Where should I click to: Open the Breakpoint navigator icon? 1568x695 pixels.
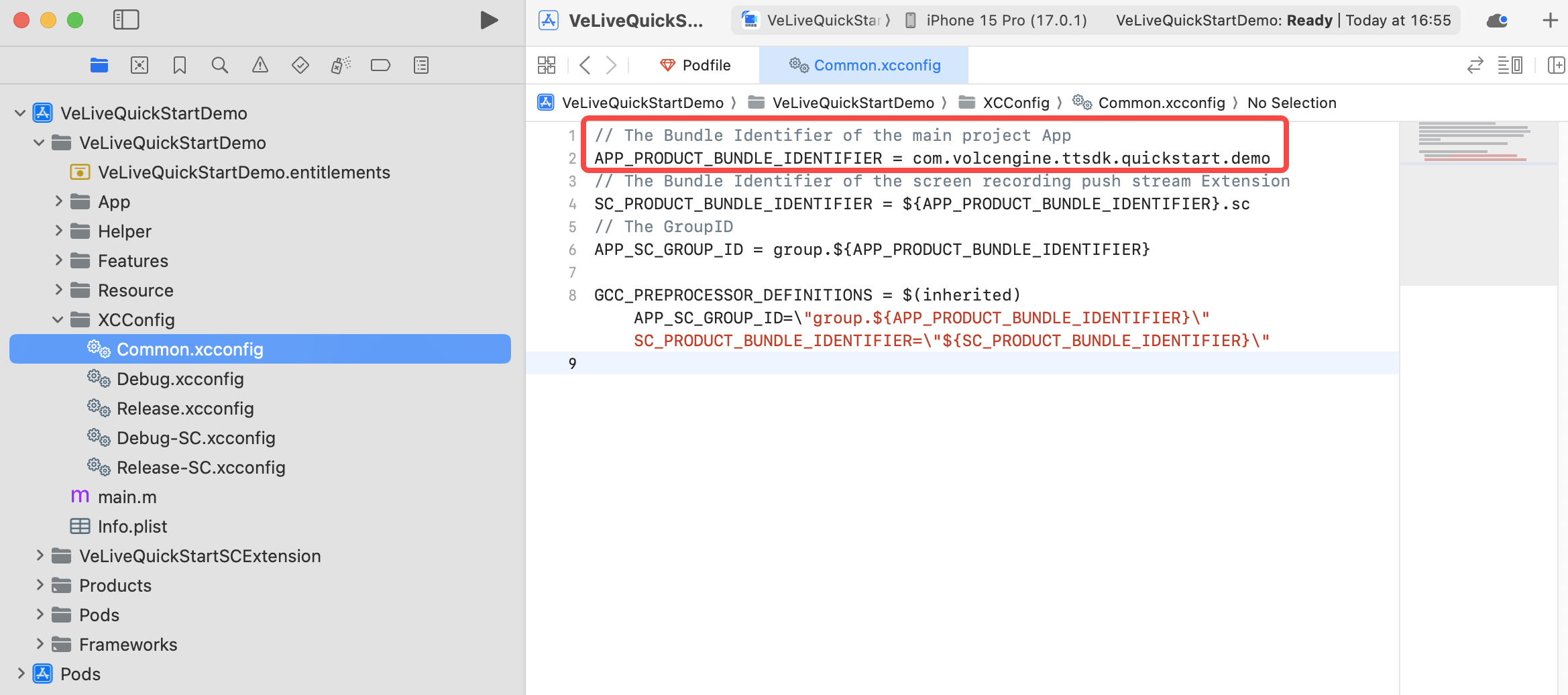click(x=381, y=65)
